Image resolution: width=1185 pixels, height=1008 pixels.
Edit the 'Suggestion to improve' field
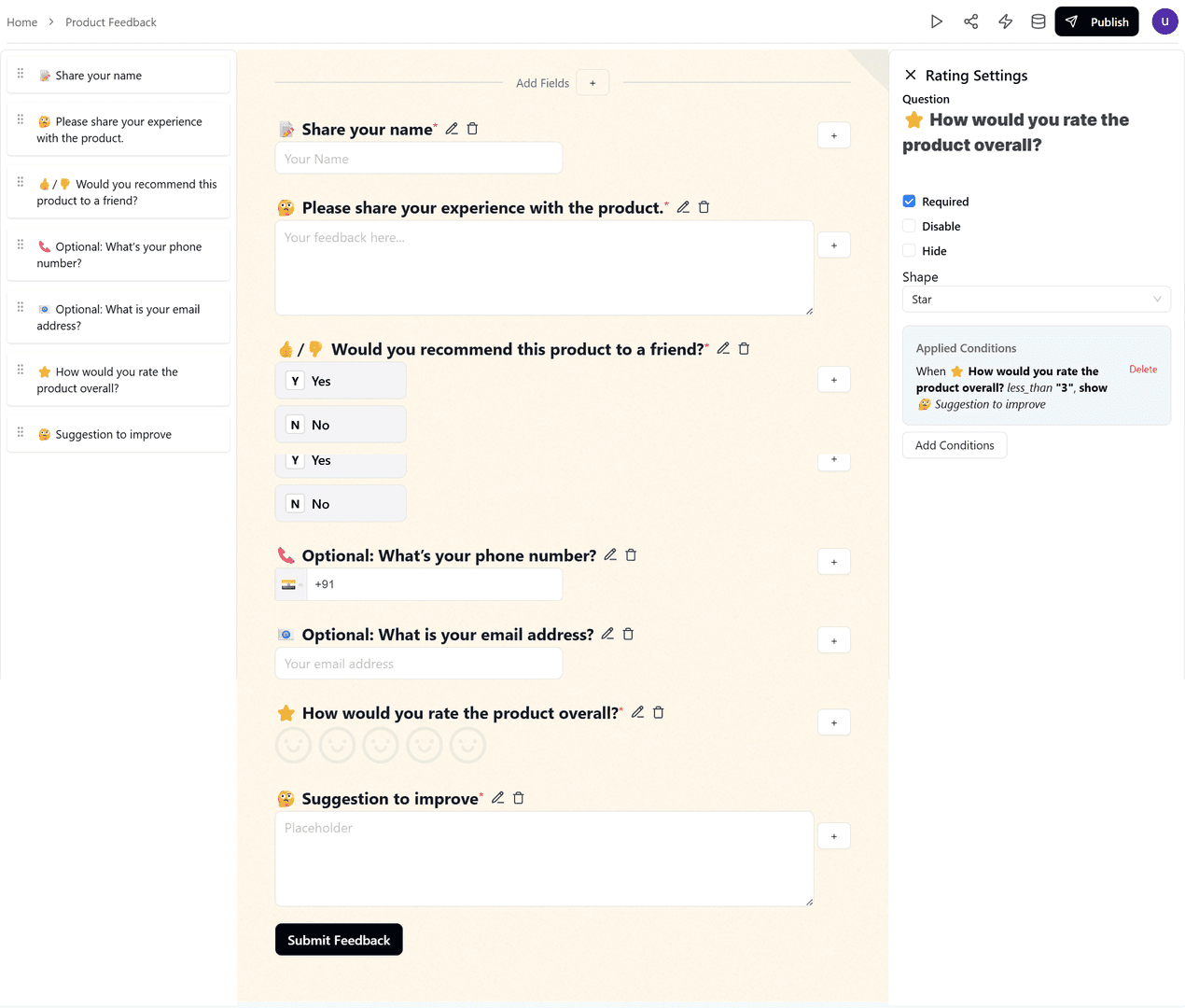click(x=498, y=798)
